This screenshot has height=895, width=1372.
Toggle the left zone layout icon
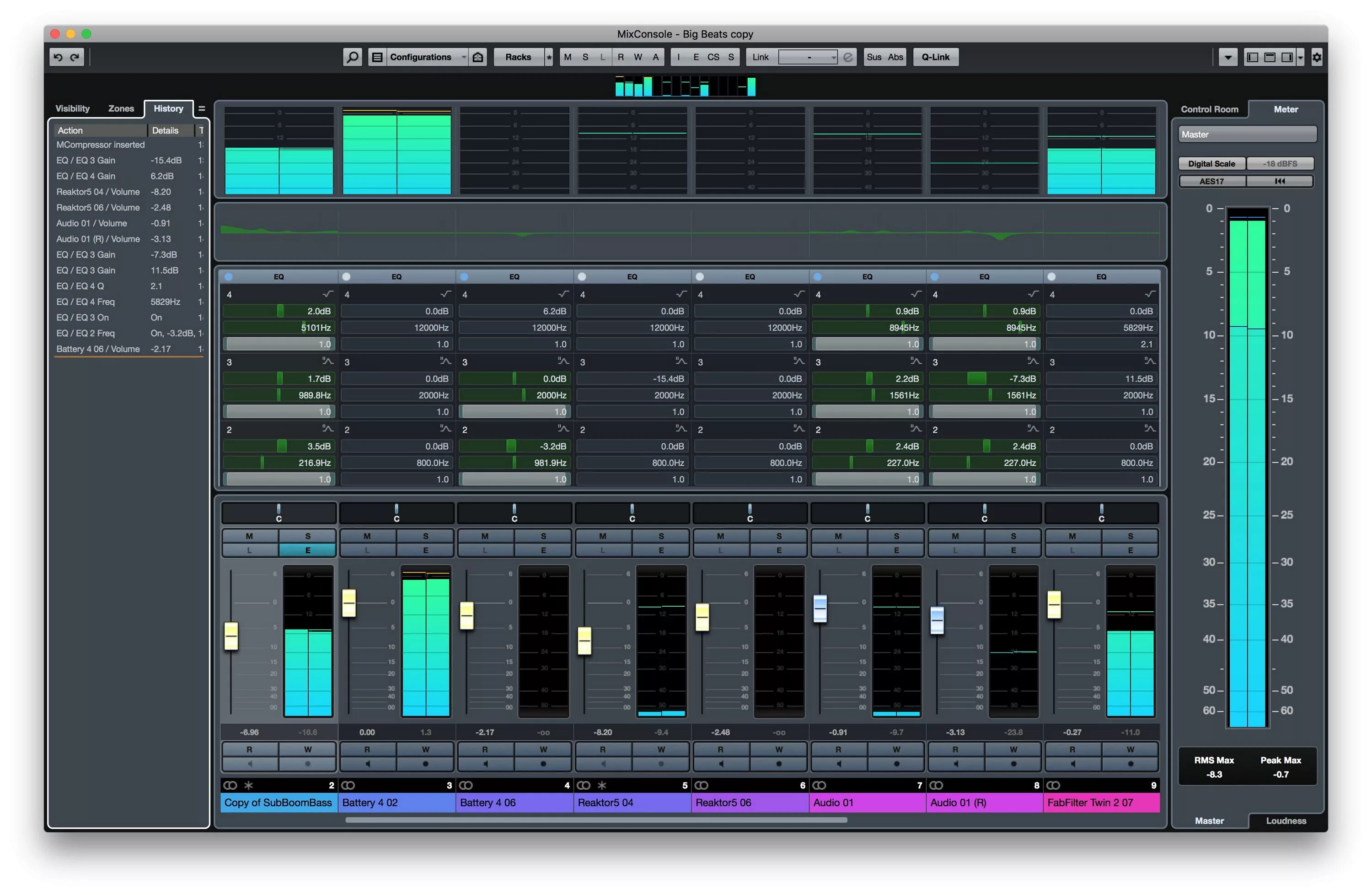[x=1252, y=57]
